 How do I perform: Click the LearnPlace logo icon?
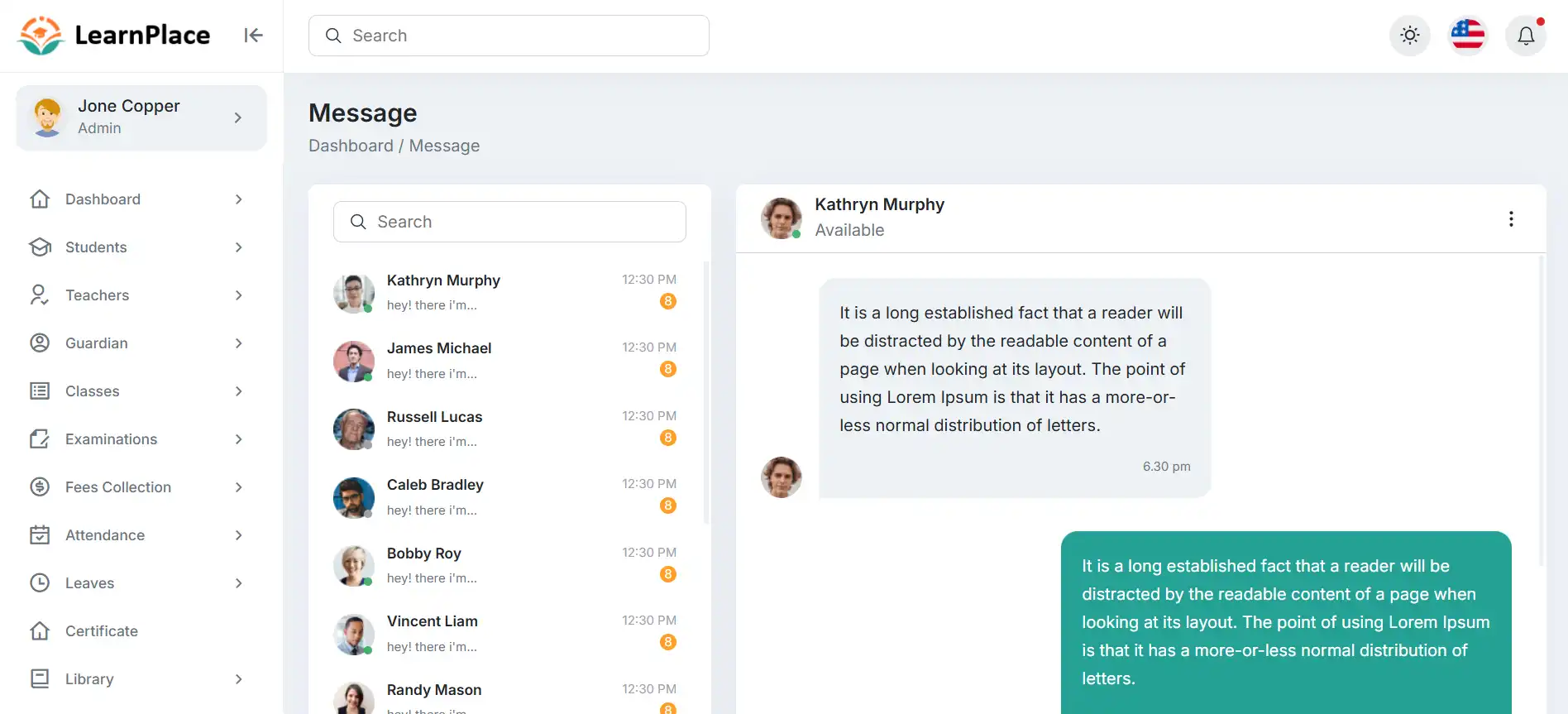click(41, 36)
